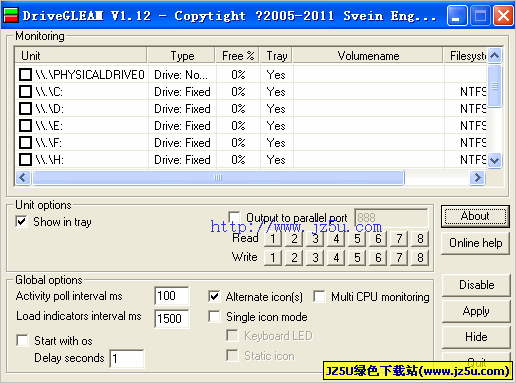
Task: Sort list by Volumename column header
Action: pyautogui.click(x=368, y=55)
